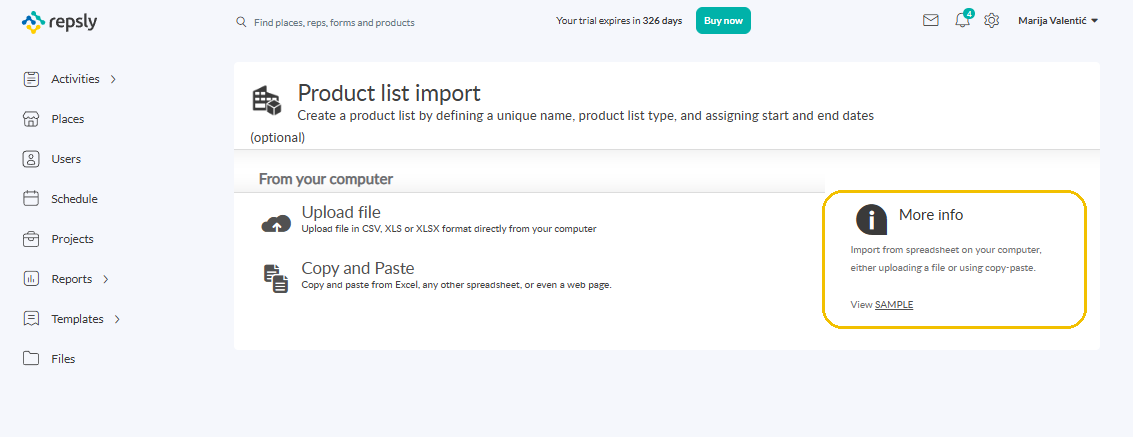Click the Repsly logo
This screenshot has width=1133, height=437.
point(59,22)
